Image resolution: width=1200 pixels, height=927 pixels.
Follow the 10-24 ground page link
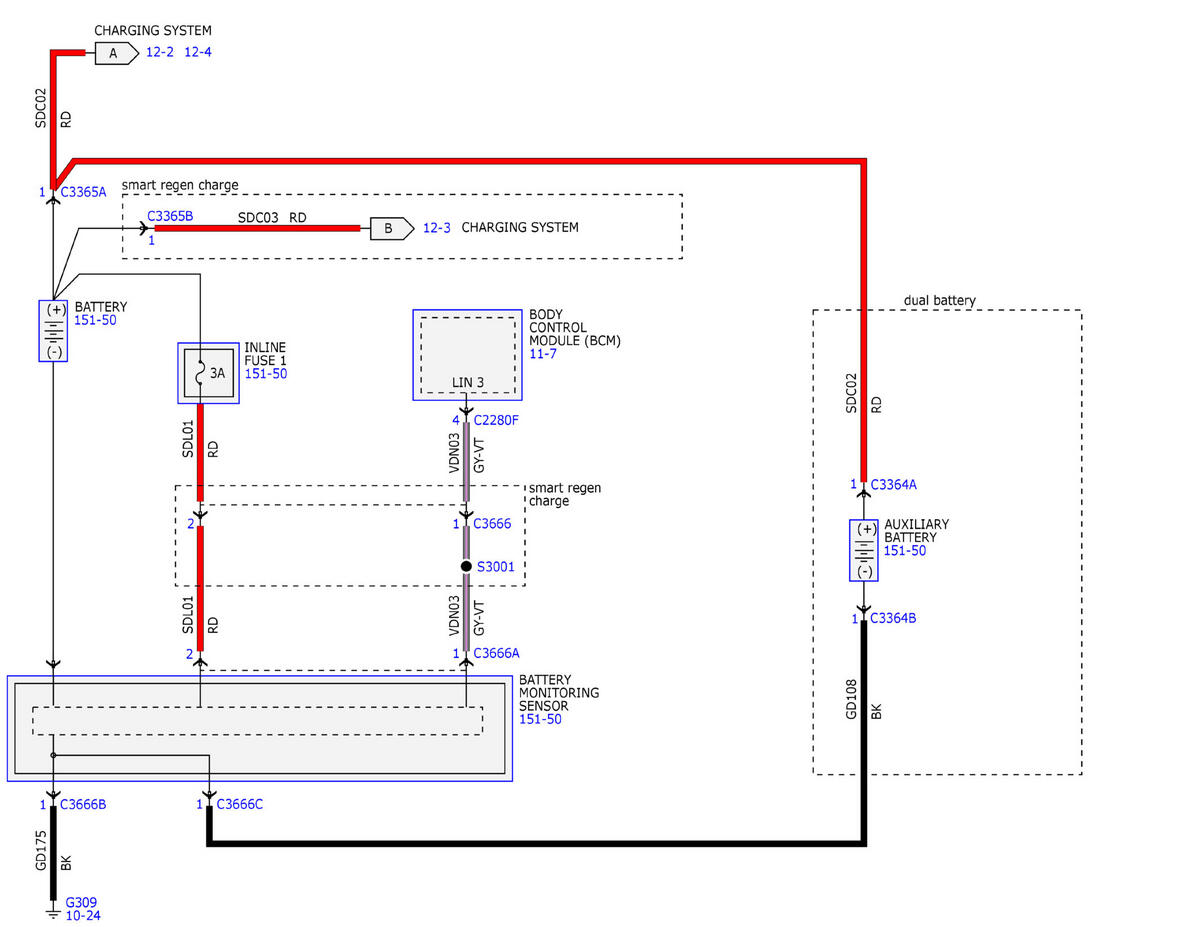pos(83,915)
